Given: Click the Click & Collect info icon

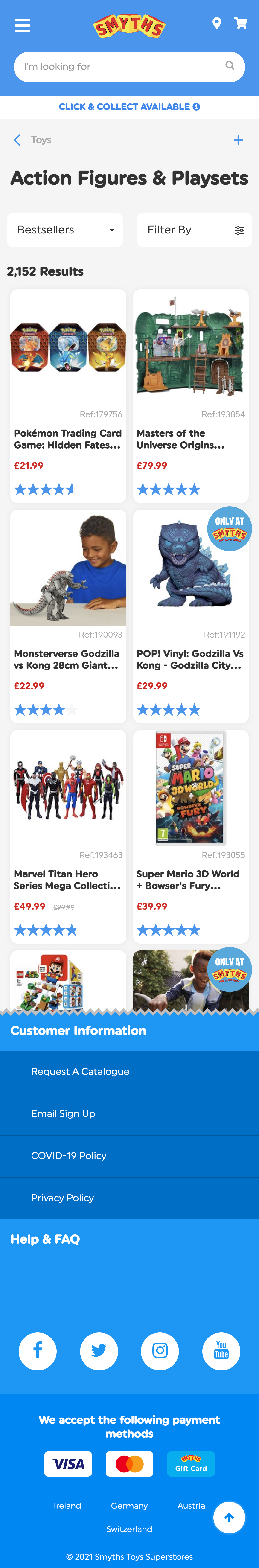Looking at the screenshot, I should click(x=196, y=107).
